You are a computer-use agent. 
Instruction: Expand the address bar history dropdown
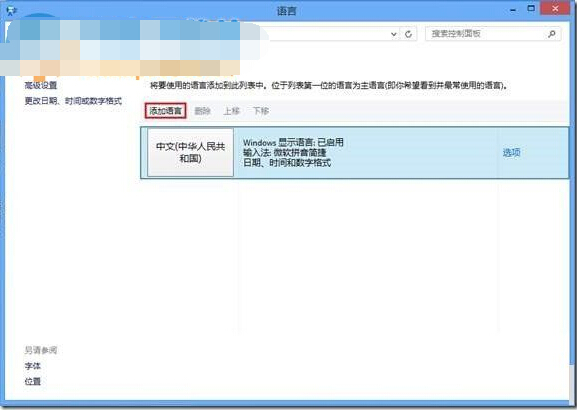tap(393, 34)
